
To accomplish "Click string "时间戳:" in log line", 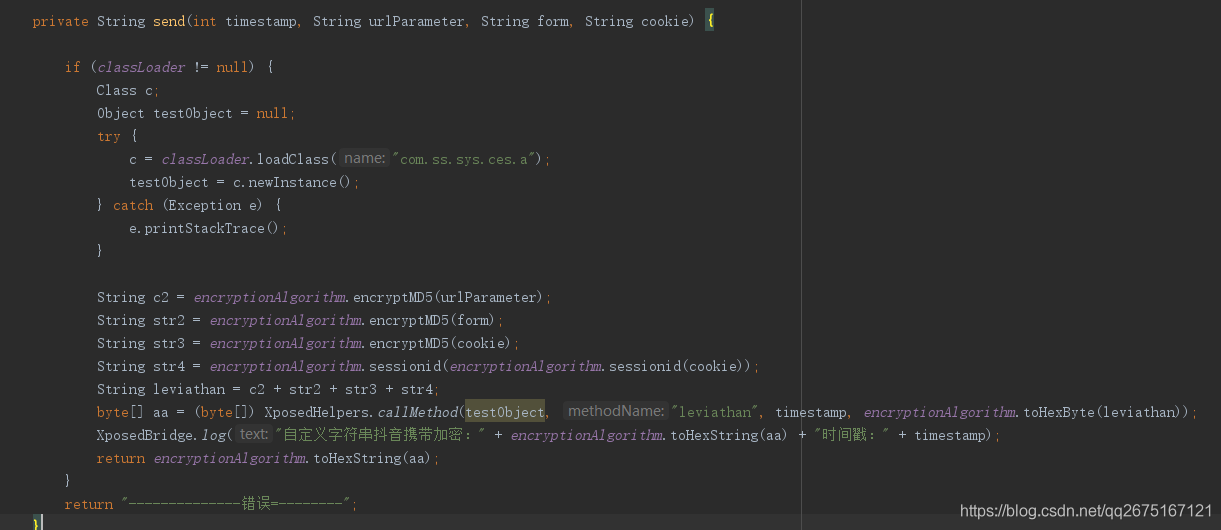I will (x=852, y=435).
